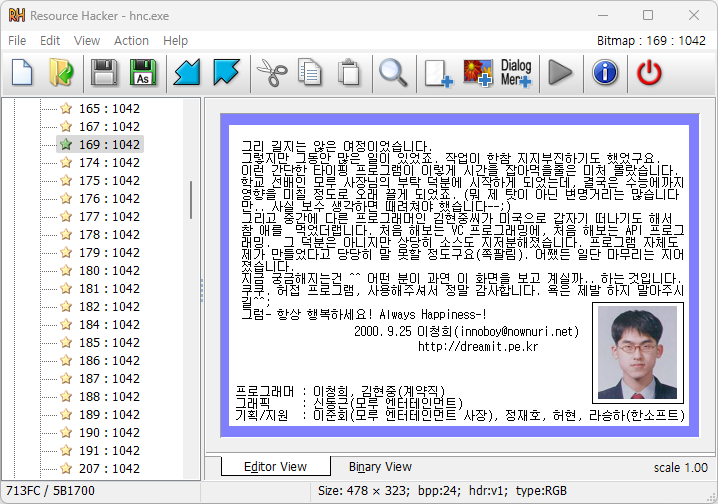Select tree item 177 : 1042
The image size is (718, 504).
point(109,217)
